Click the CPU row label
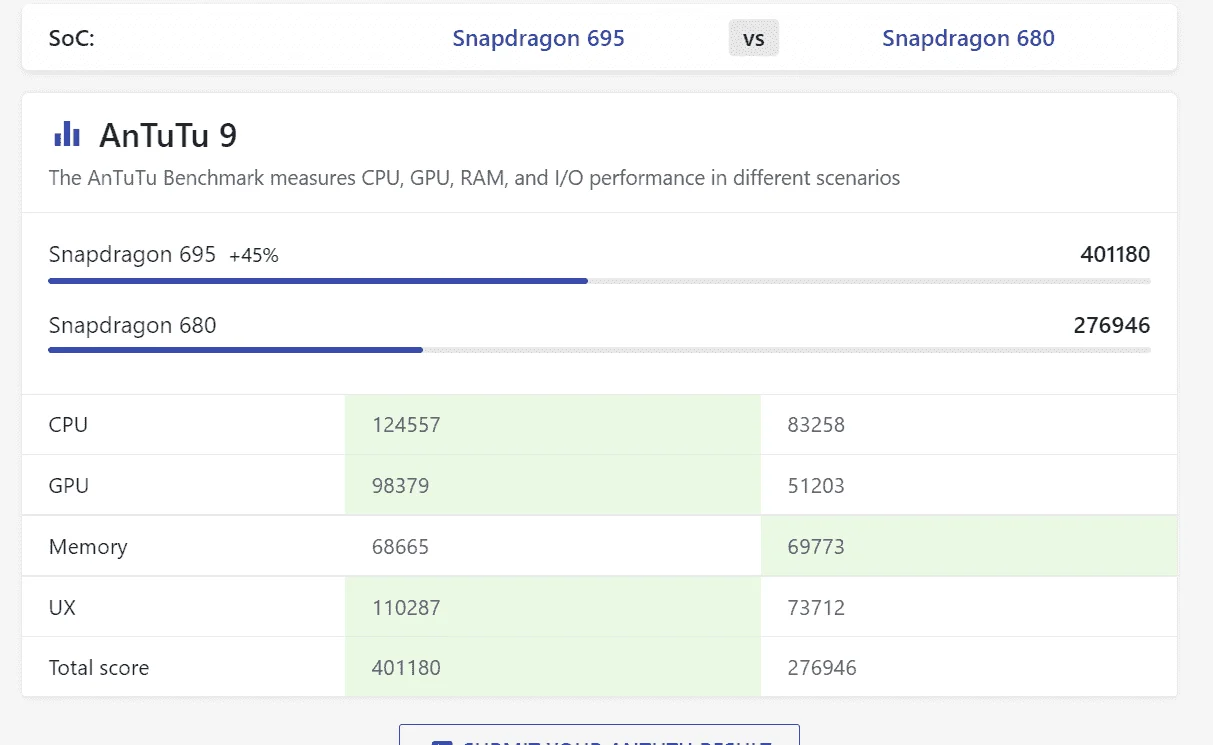 [68, 425]
